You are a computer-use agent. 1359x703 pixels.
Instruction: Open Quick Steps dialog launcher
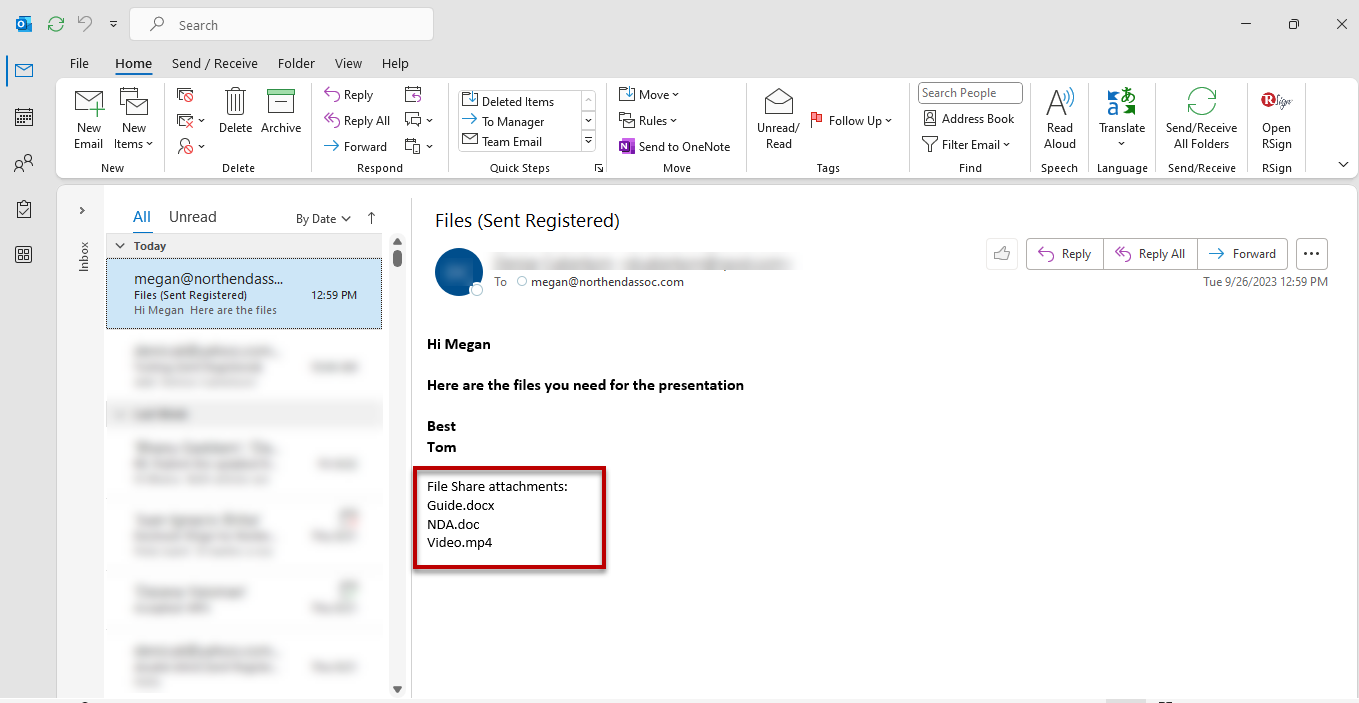click(x=599, y=169)
